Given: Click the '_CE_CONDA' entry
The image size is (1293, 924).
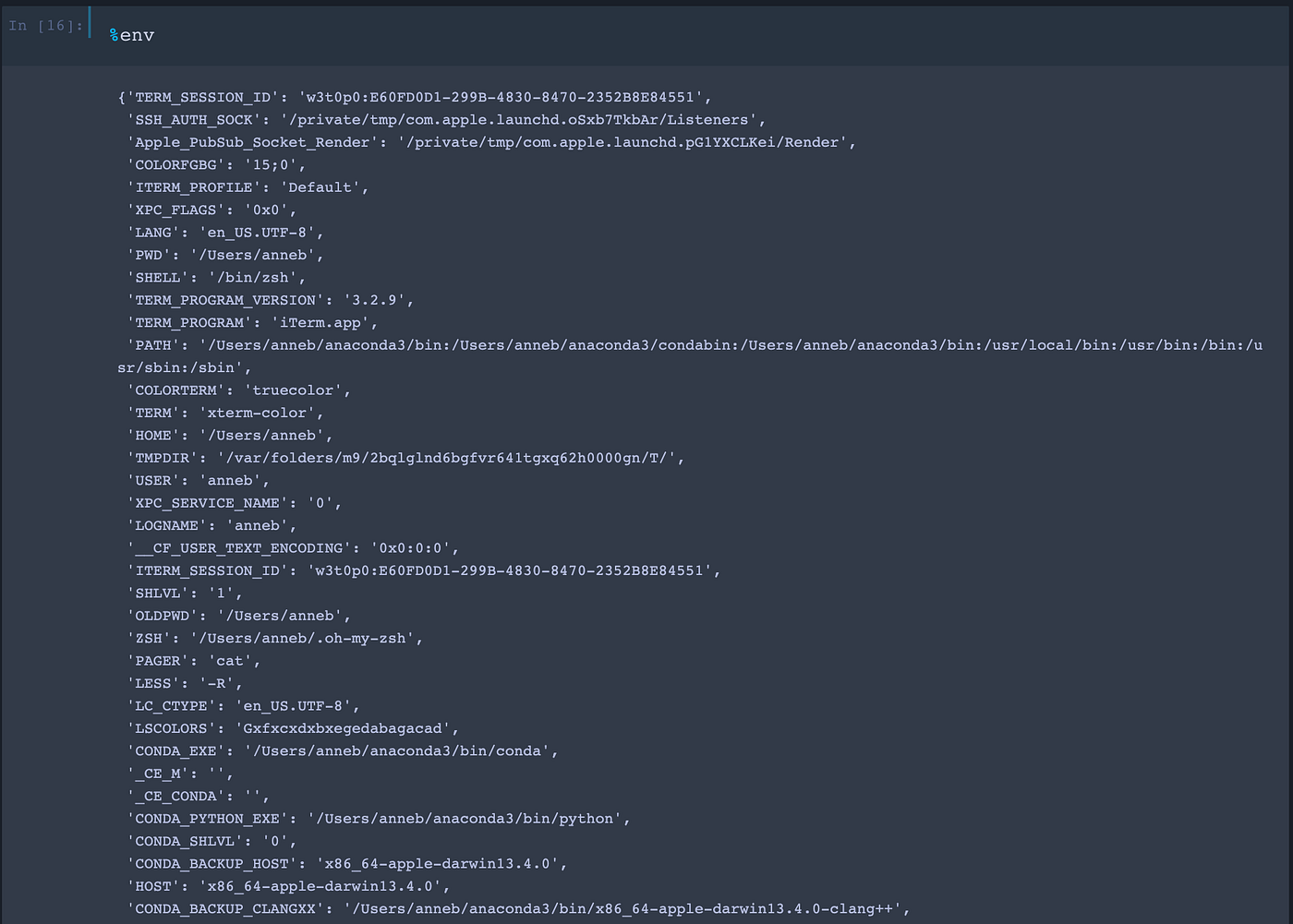Looking at the screenshot, I should click(199, 797).
